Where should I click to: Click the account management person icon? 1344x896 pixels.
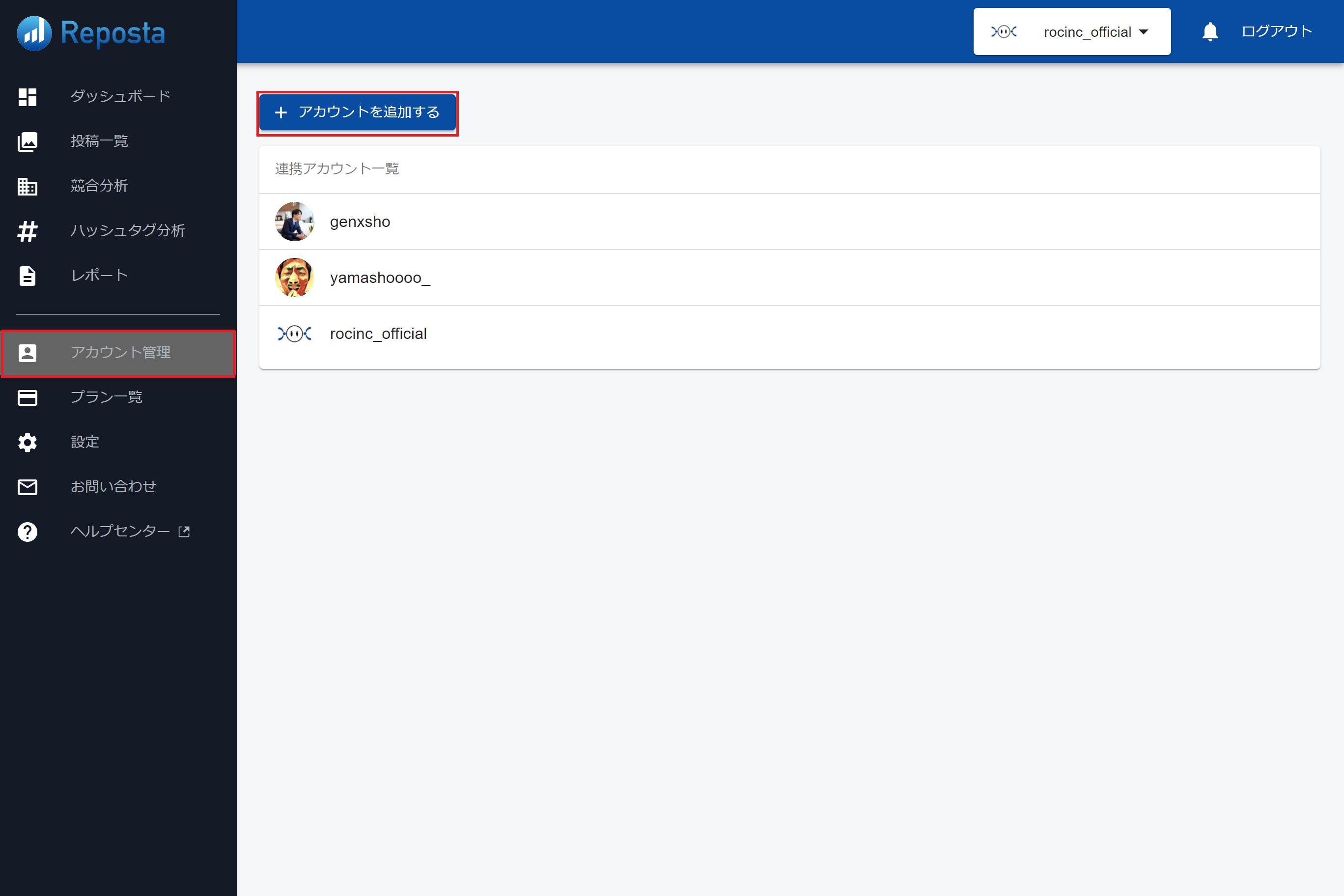28,353
